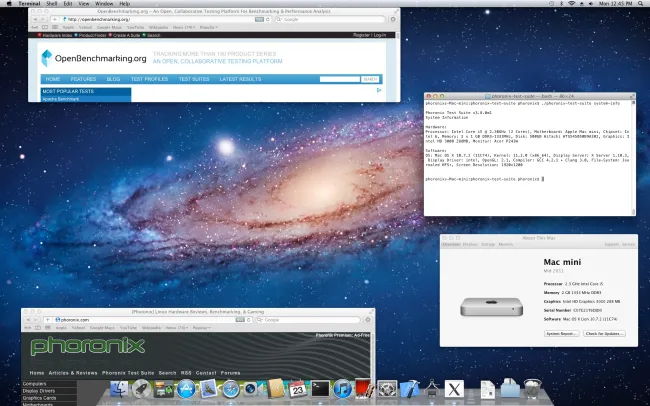Expand Popular bookmark dropdown in Phoronix window
This screenshot has width=650, height=406.
click(201, 328)
